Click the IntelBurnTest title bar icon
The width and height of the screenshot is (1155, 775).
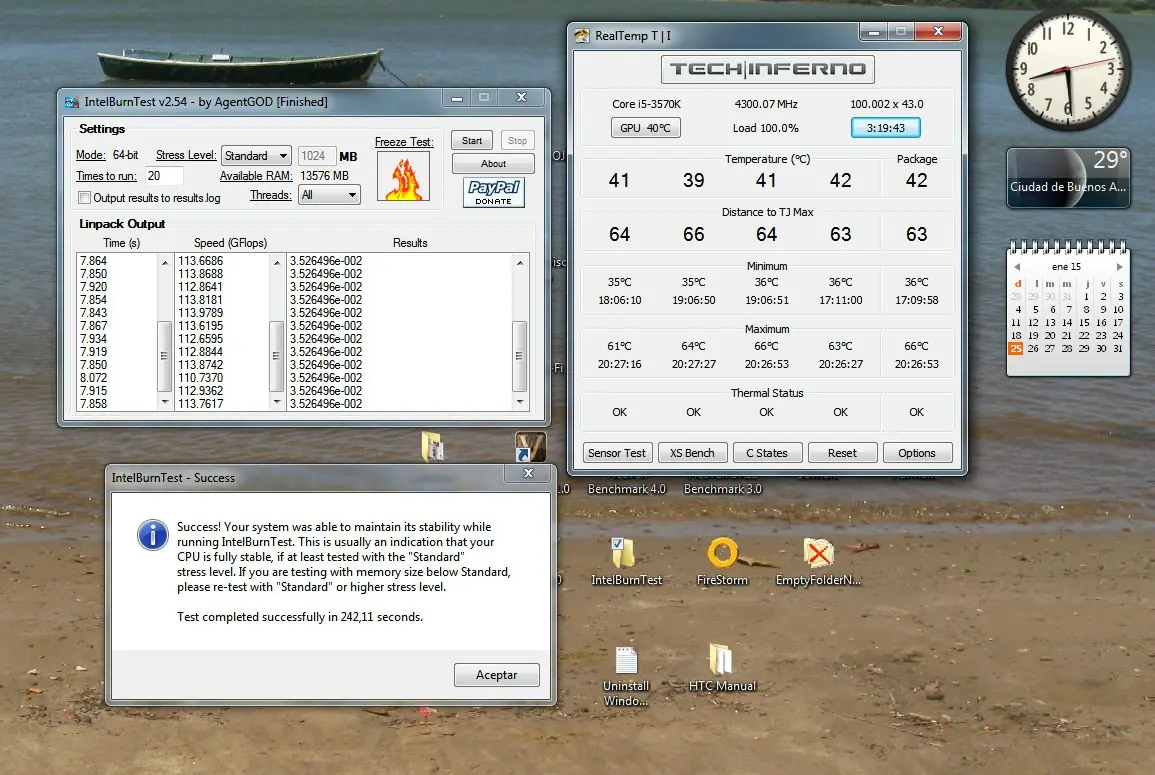click(72, 102)
